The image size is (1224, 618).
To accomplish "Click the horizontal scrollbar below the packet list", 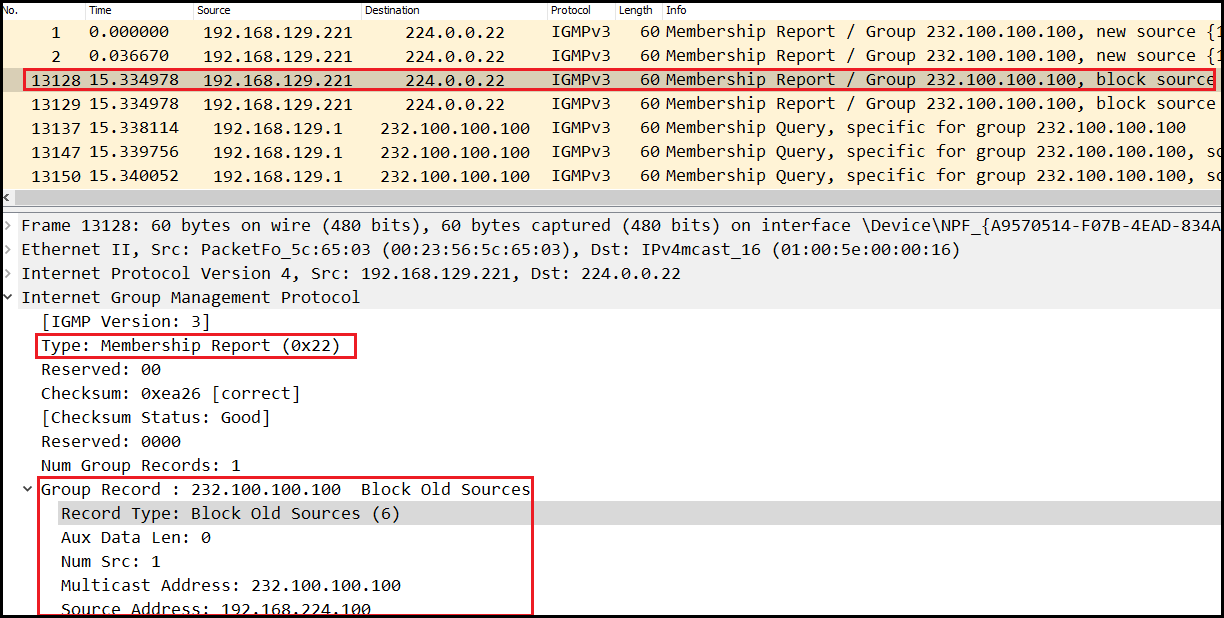I will [600, 197].
